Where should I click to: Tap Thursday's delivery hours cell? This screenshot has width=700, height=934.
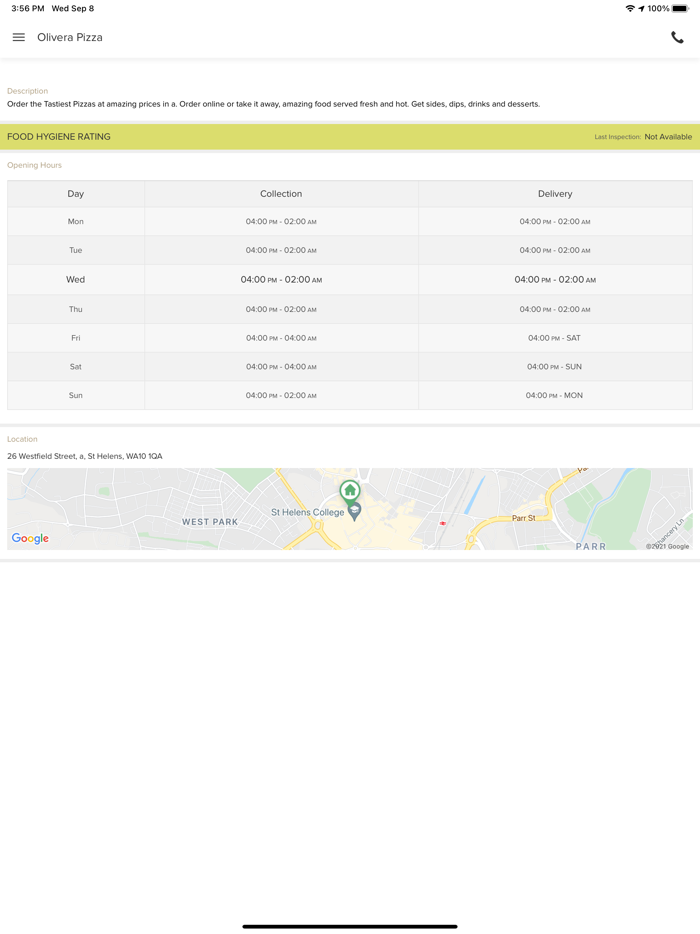(555, 309)
